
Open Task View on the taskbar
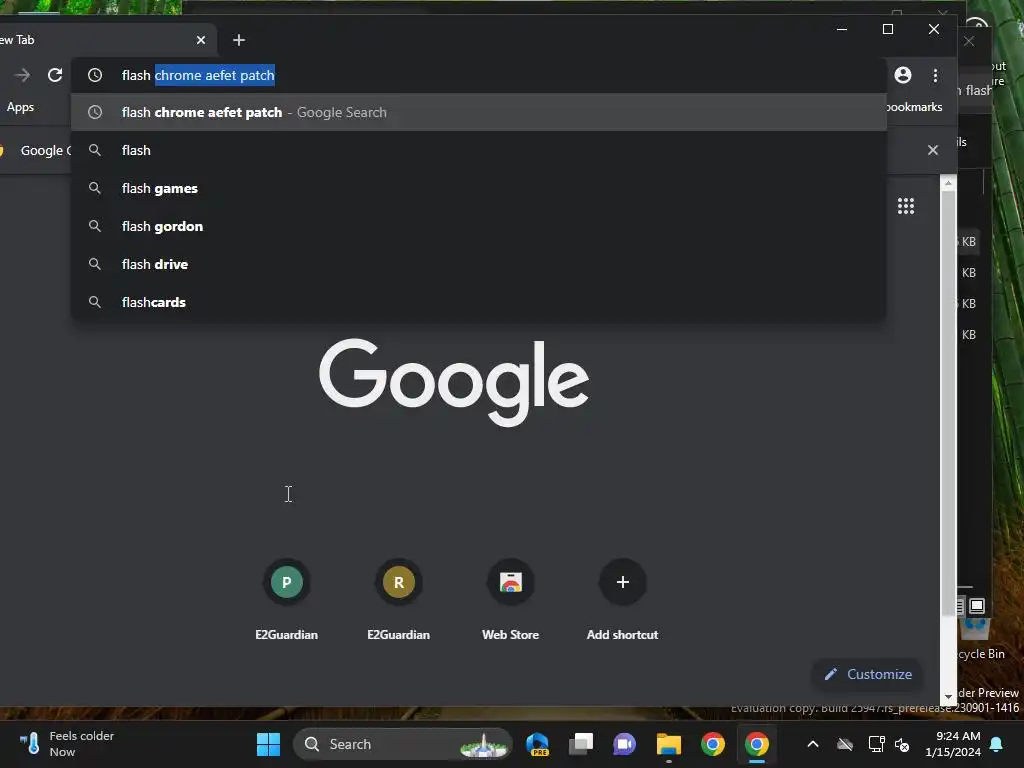581,744
